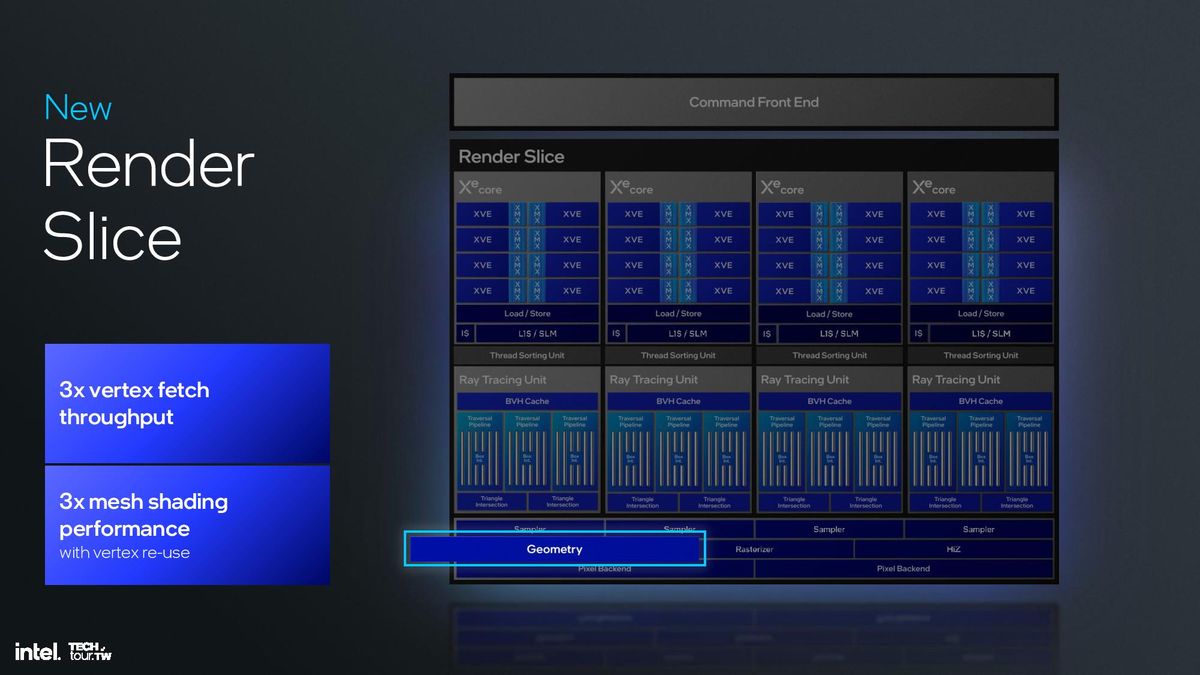
Task: Click the first Xe core logo
Action: pos(480,188)
